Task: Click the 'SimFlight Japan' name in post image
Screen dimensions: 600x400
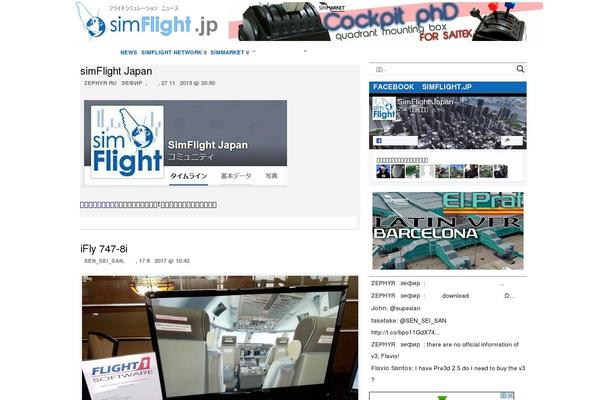Action: (208, 145)
